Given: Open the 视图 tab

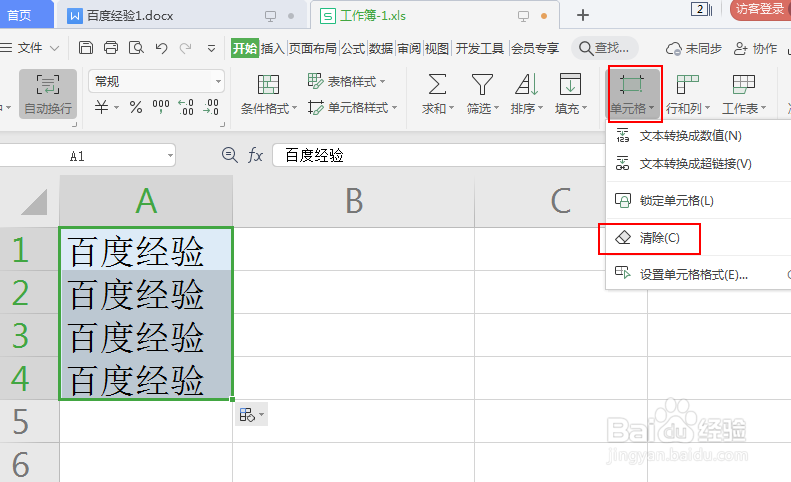Looking at the screenshot, I should coord(437,48).
